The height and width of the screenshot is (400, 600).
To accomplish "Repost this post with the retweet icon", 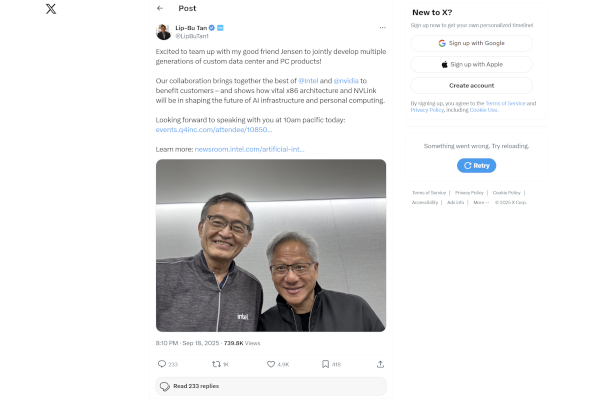I will coord(216,364).
